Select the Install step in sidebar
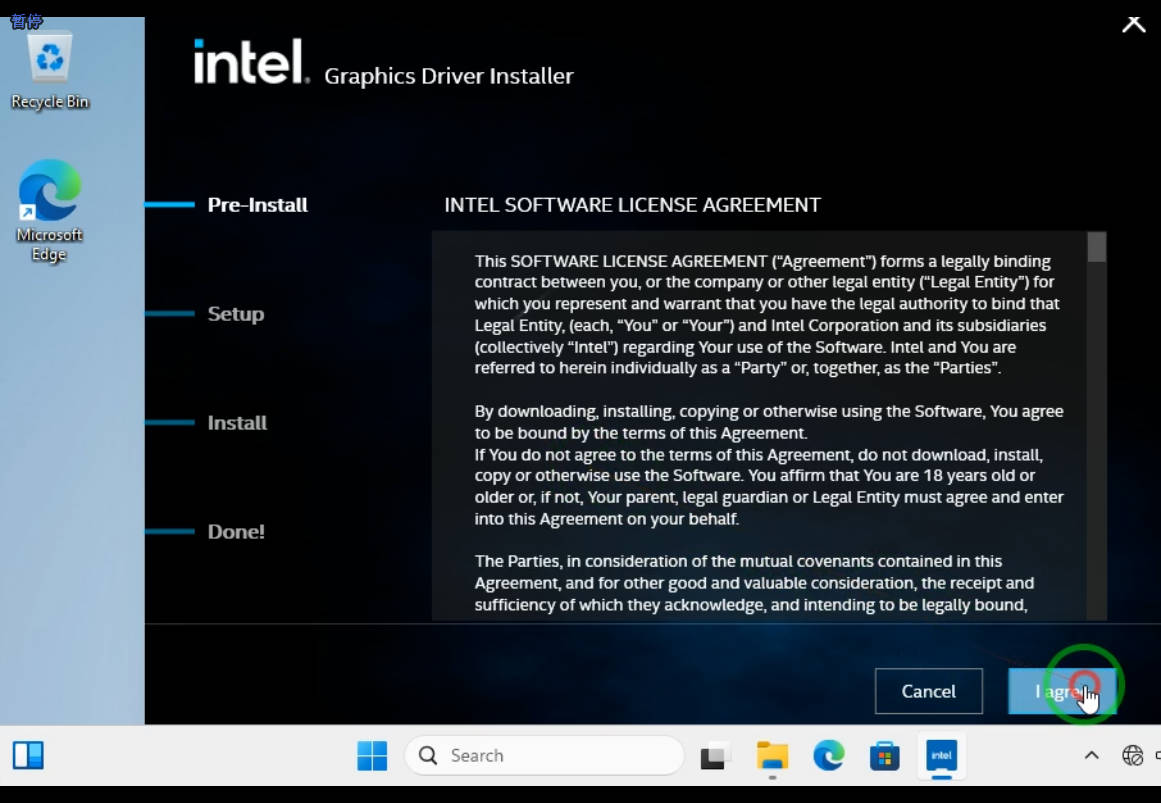Image resolution: width=1161 pixels, height=803 pixels. click(237, 423)
